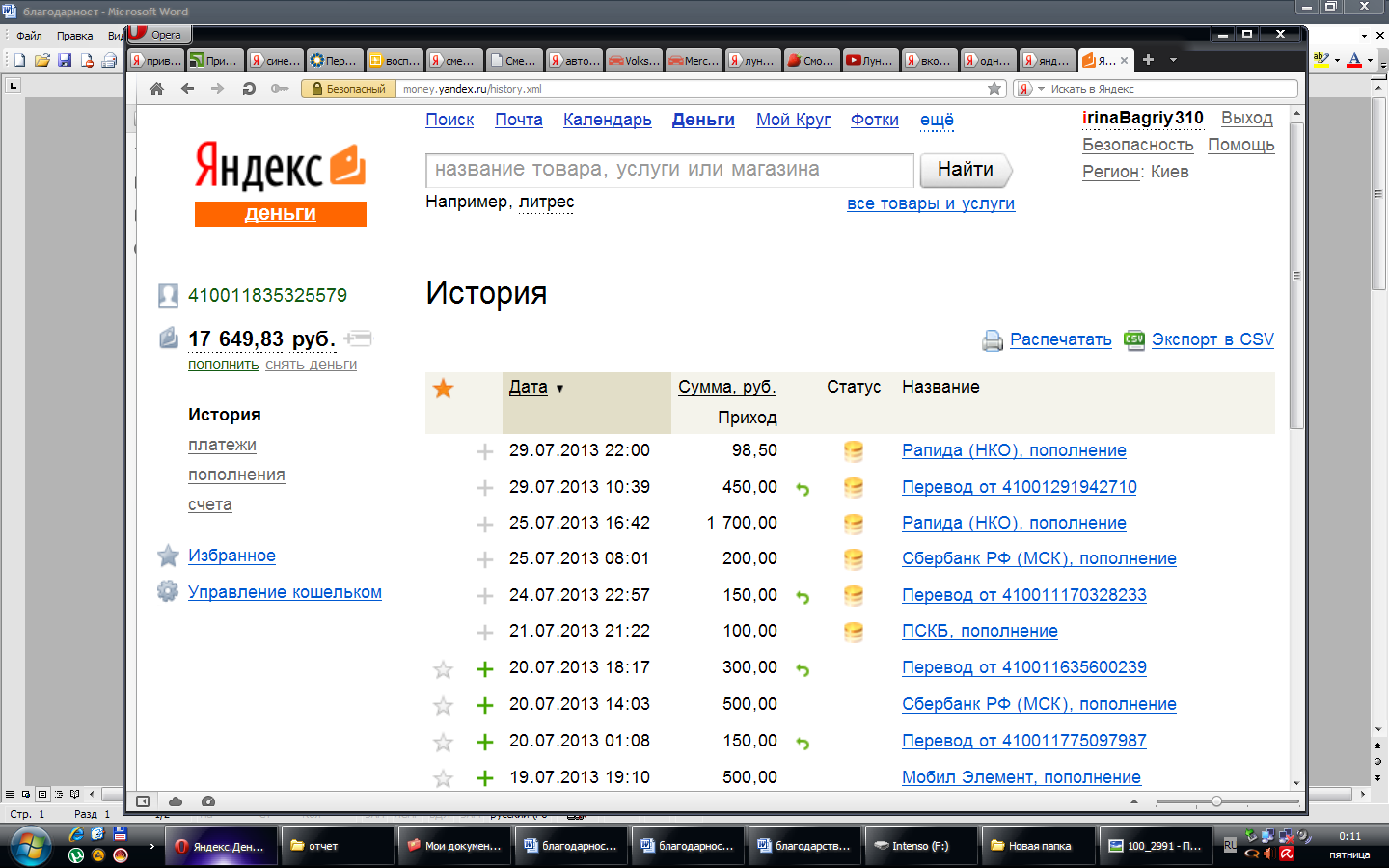Viewport: 1389px width, 868px height.
Task: Click the Распечатать printer icon
Action: pyautogui.click(x=993, y=340)
